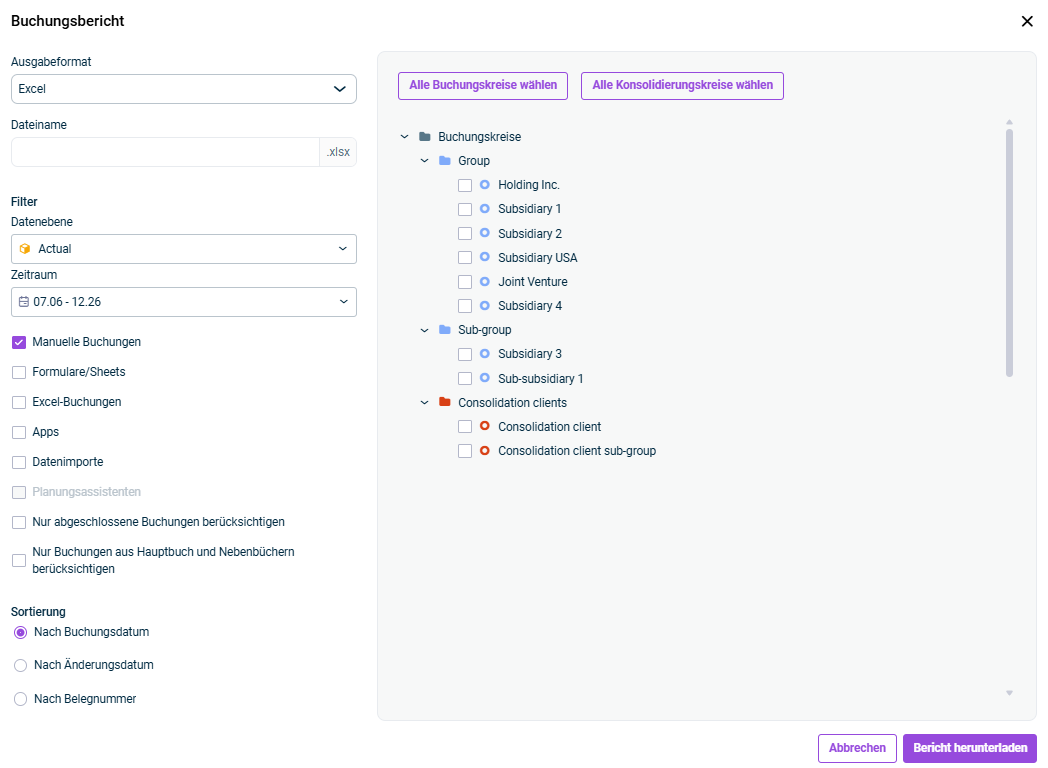Click the tree panel vertical scrollbar

coord(1009,252)
